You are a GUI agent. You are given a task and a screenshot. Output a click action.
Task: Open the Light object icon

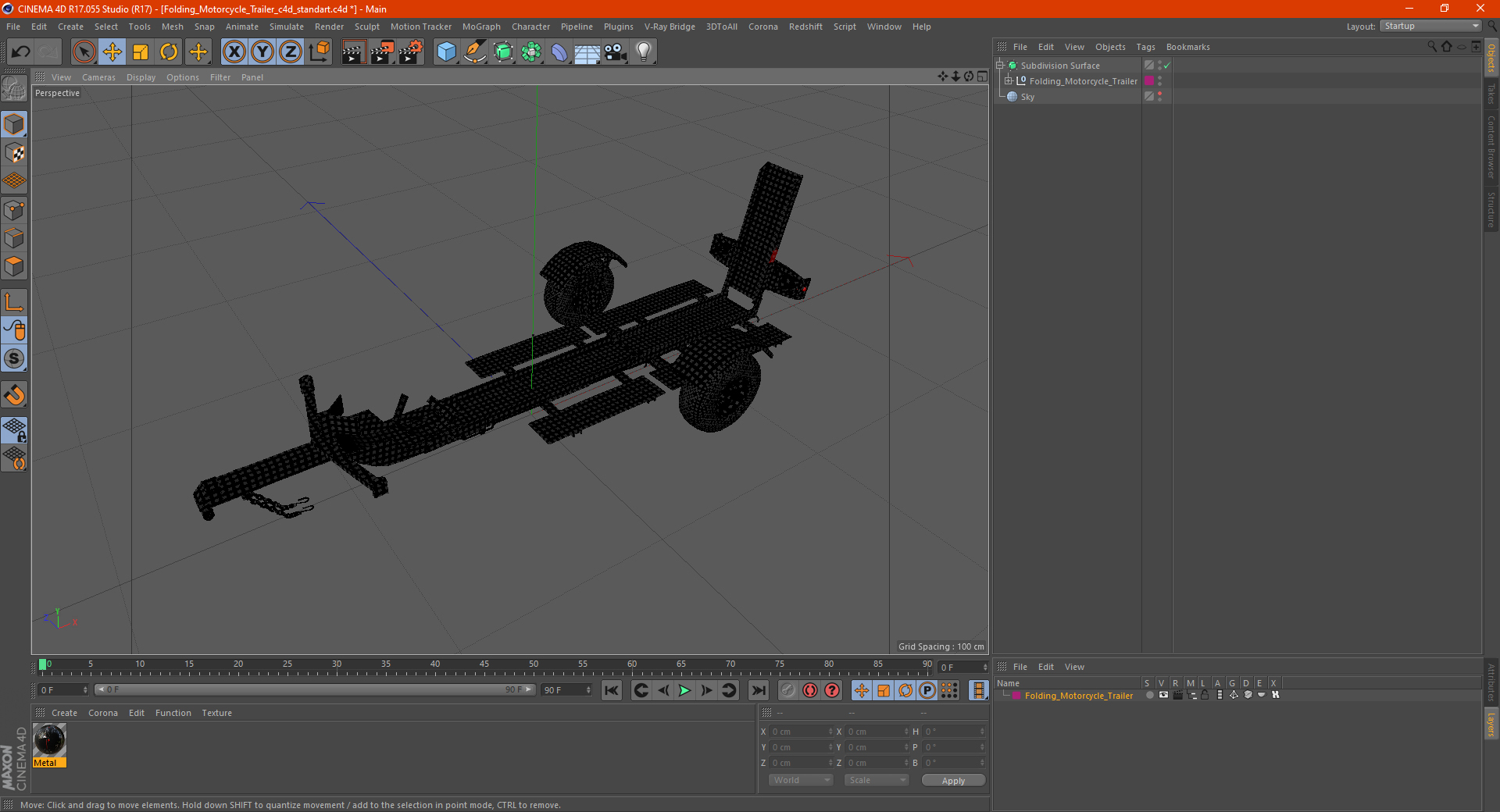coord(644,52)
